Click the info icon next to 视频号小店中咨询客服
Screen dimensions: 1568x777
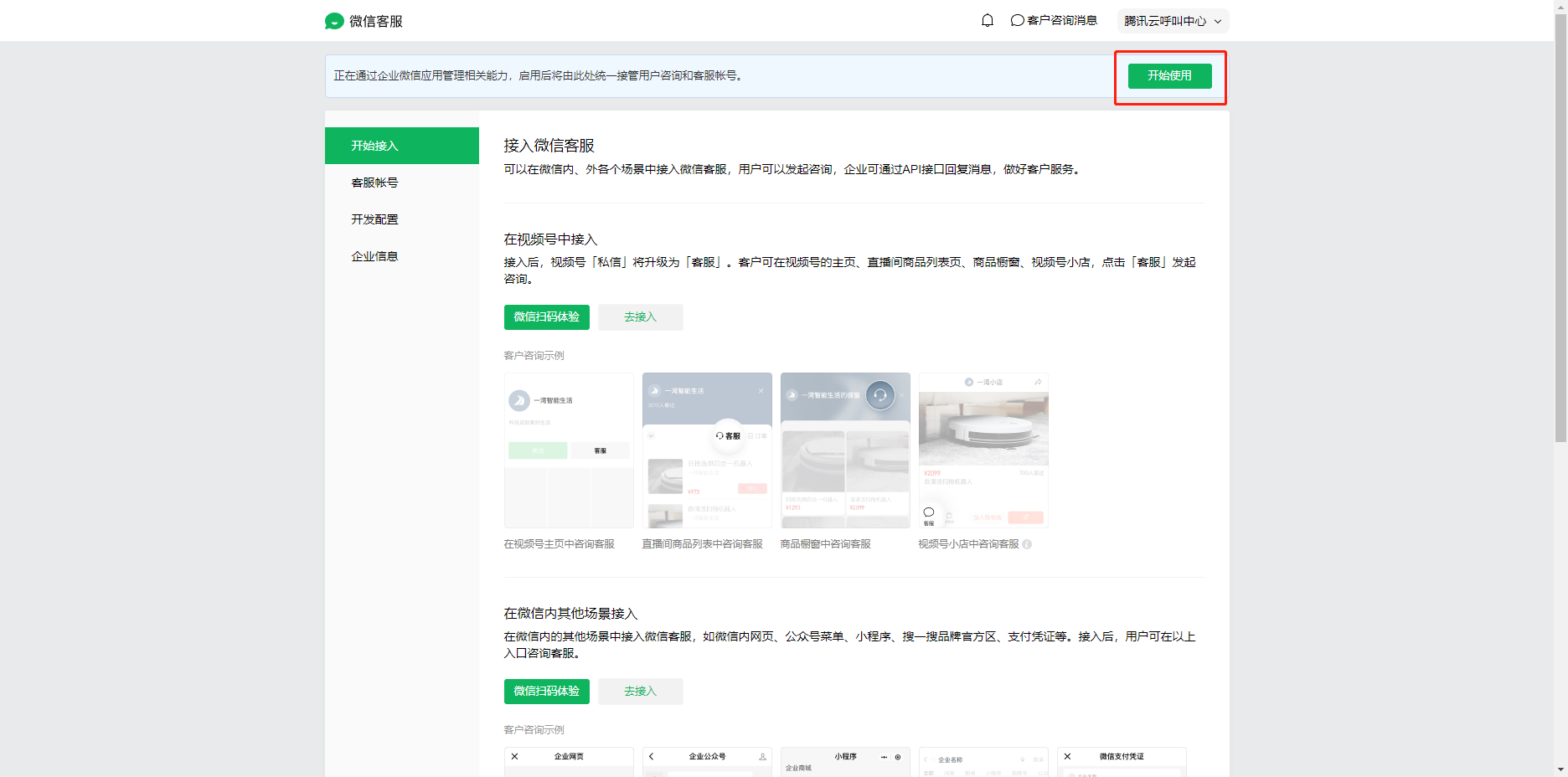pyautogui.click(x=1027, y=544)
